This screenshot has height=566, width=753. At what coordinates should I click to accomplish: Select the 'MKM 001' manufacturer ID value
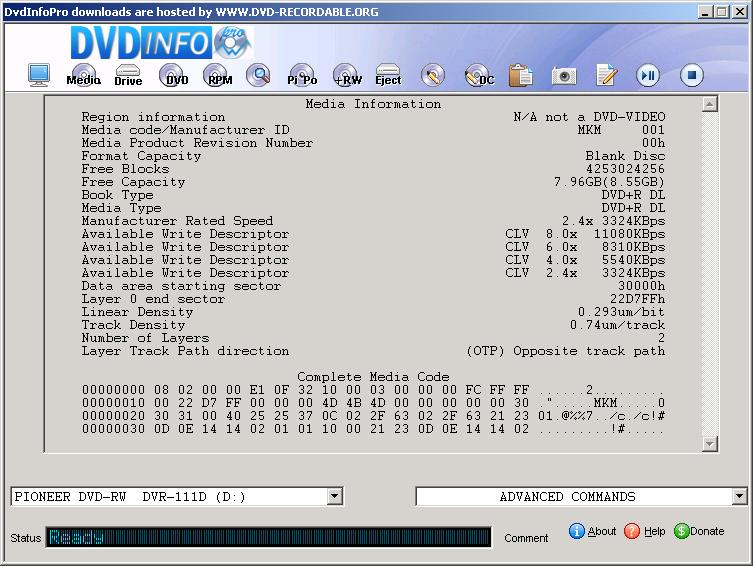621,130
